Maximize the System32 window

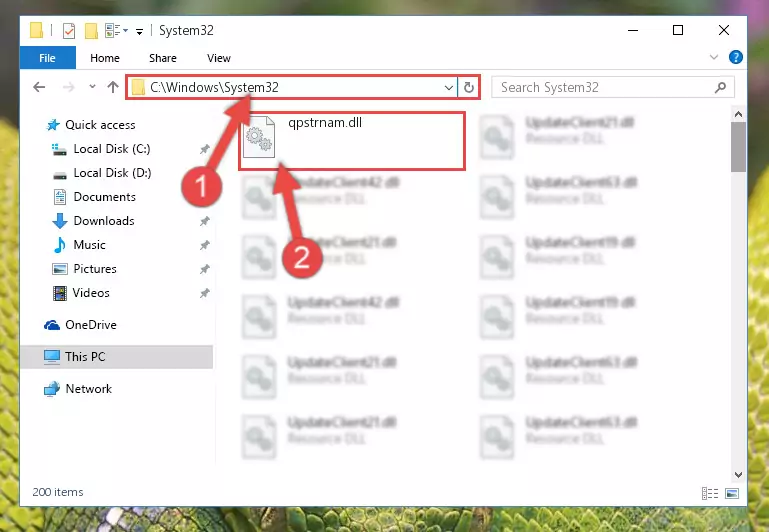[x=678, y=30]
